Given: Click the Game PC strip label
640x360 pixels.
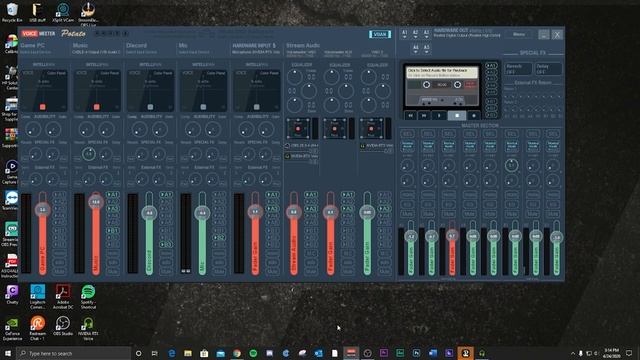Looking at the screenshot, I should [32, 45].
